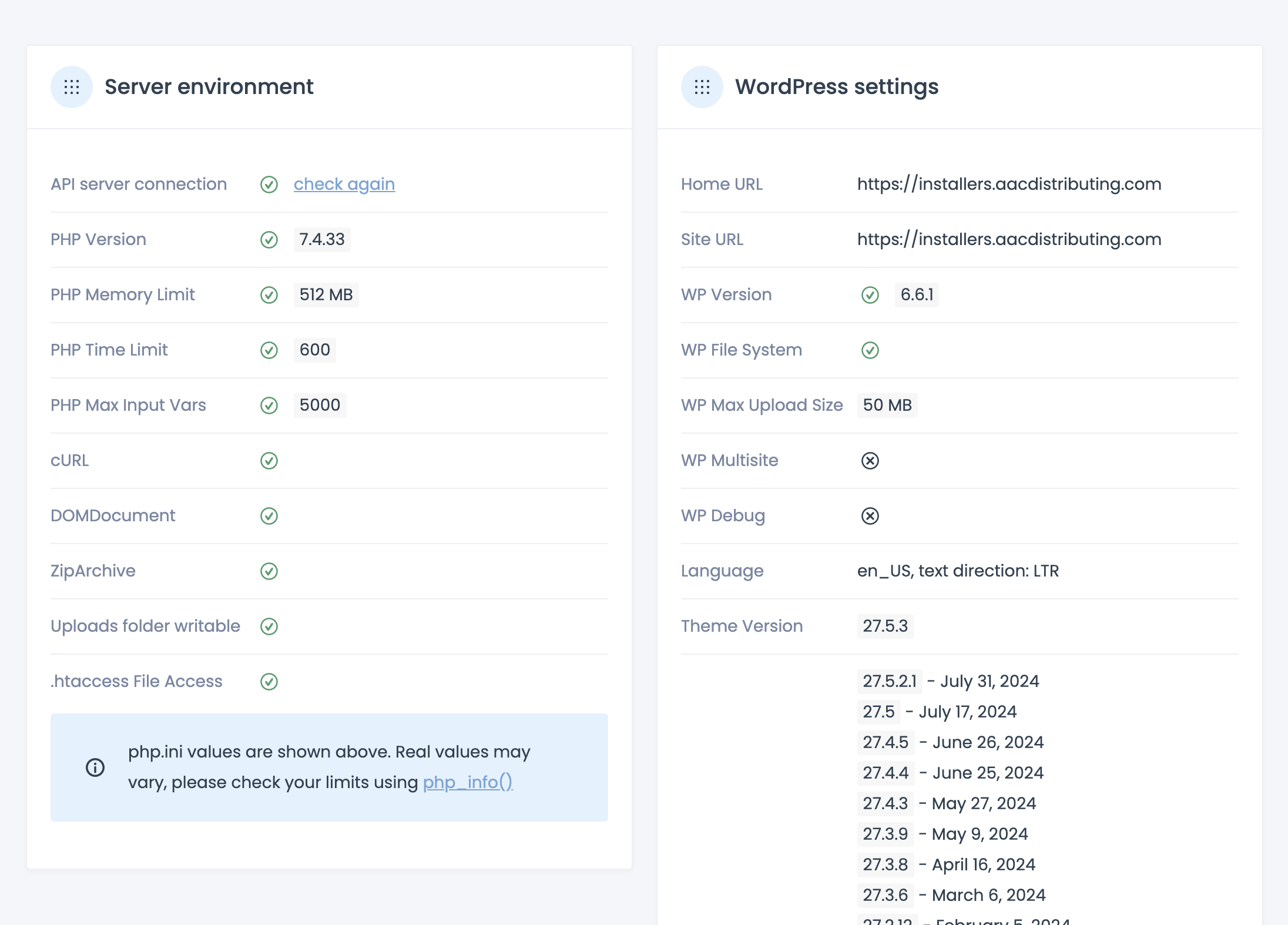Click check icon beside PHP Time Limit

269,350
